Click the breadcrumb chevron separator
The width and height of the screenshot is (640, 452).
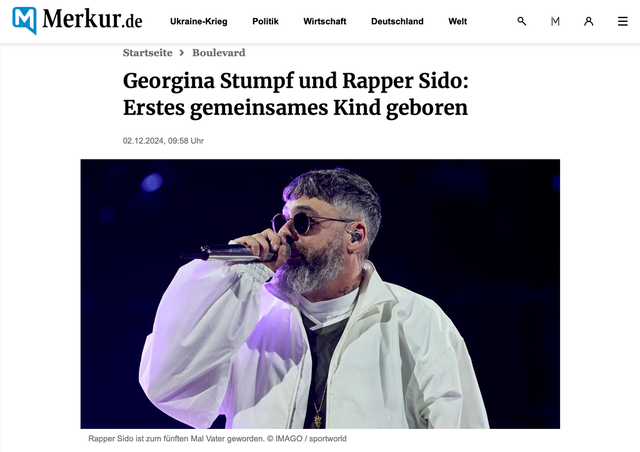click(x=182, y=53)
